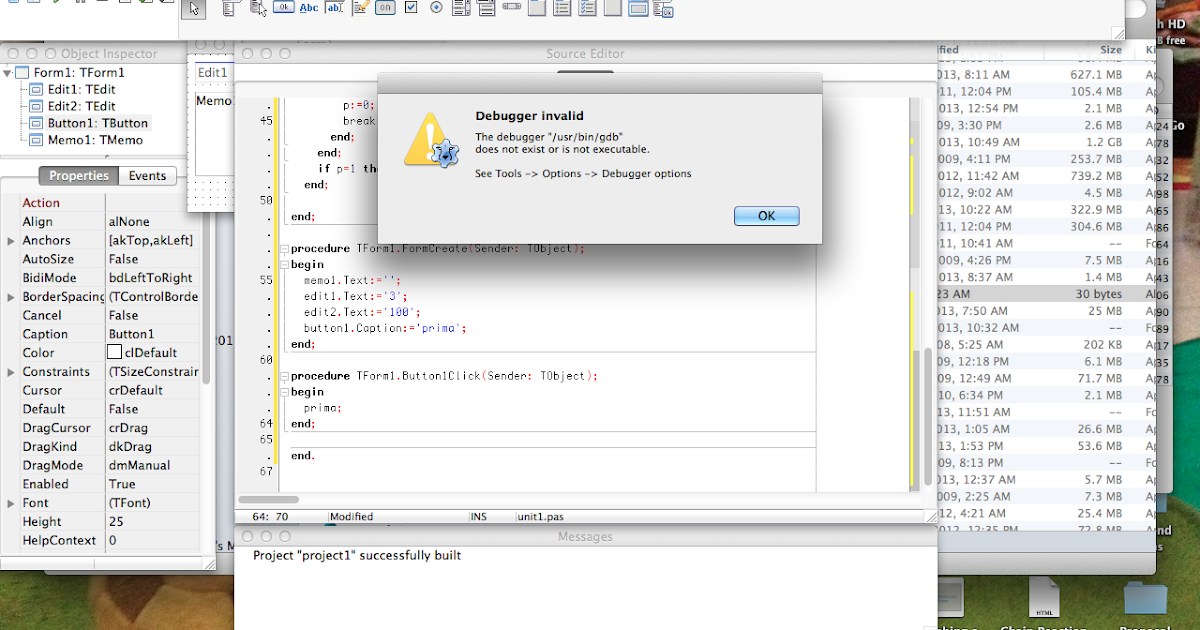
Task: Edit the Caption value Button1
Action: tap(152, 334)
